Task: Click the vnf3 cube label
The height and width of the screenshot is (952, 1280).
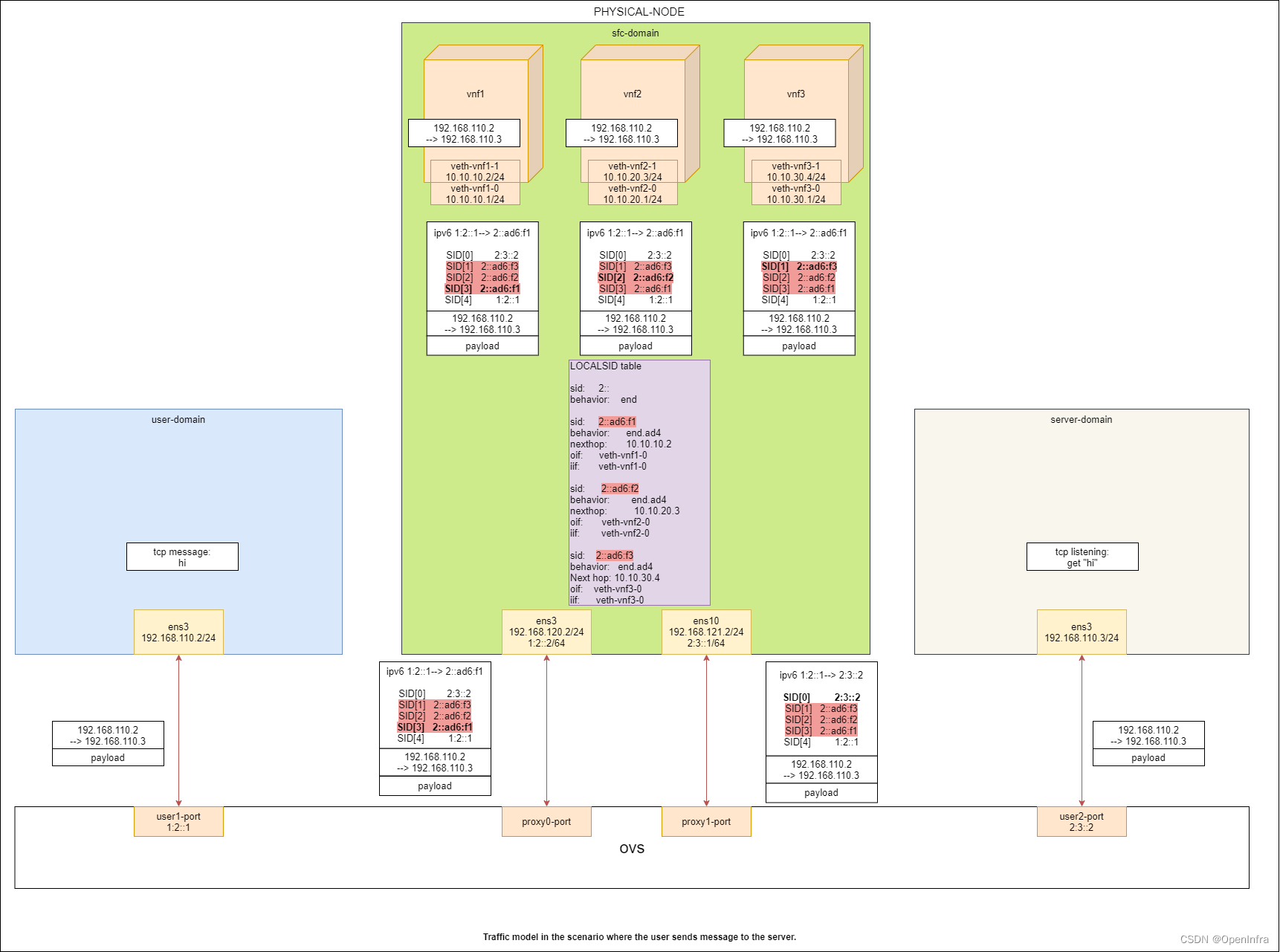Action: 796,94
